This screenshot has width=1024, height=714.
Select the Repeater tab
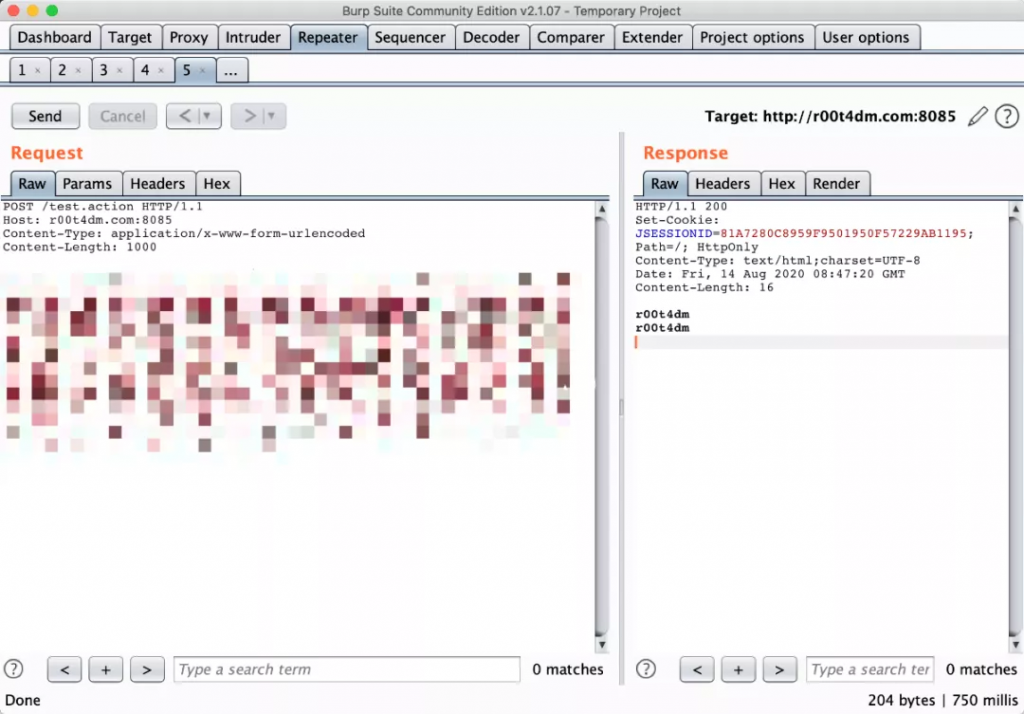click(328, 37)
